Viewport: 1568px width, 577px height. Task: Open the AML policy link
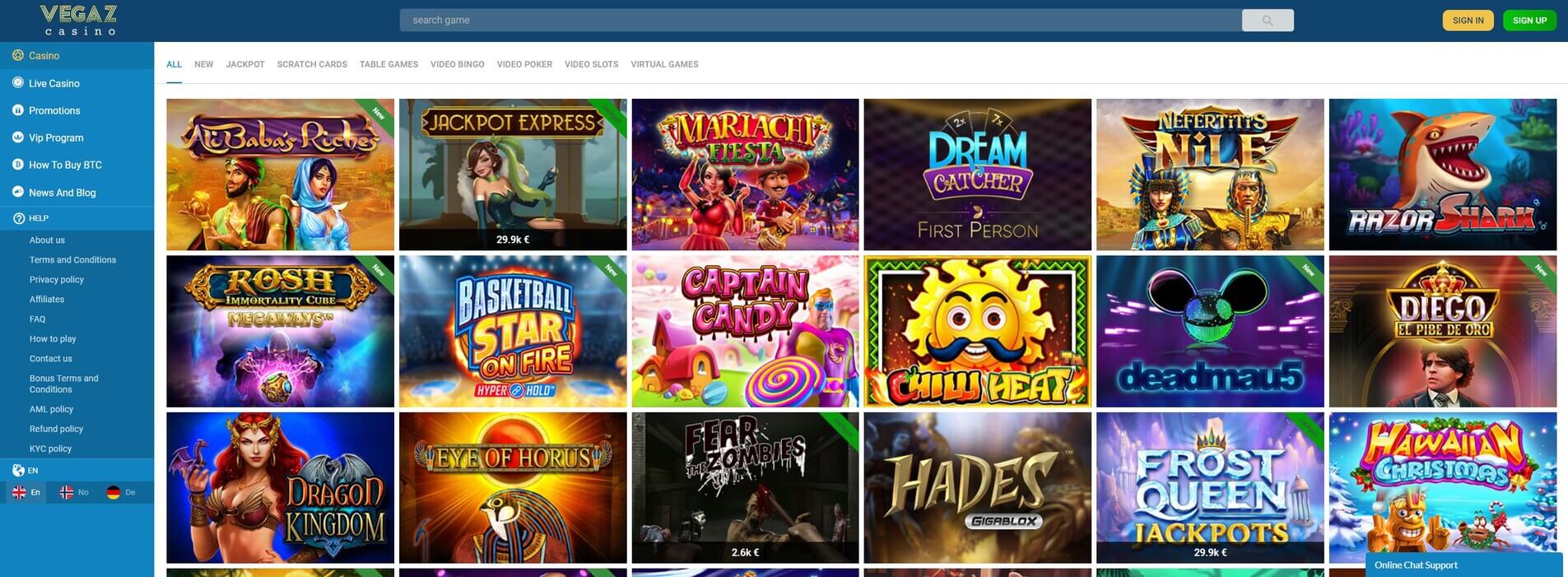(51, 409)
